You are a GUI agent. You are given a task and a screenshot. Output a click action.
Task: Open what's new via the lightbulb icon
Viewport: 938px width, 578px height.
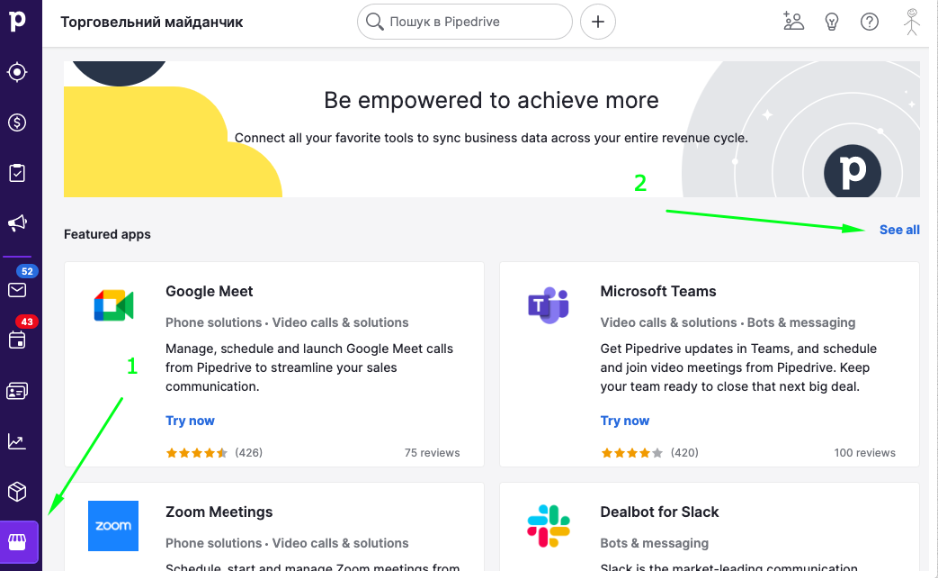click(x=831, y=20)
